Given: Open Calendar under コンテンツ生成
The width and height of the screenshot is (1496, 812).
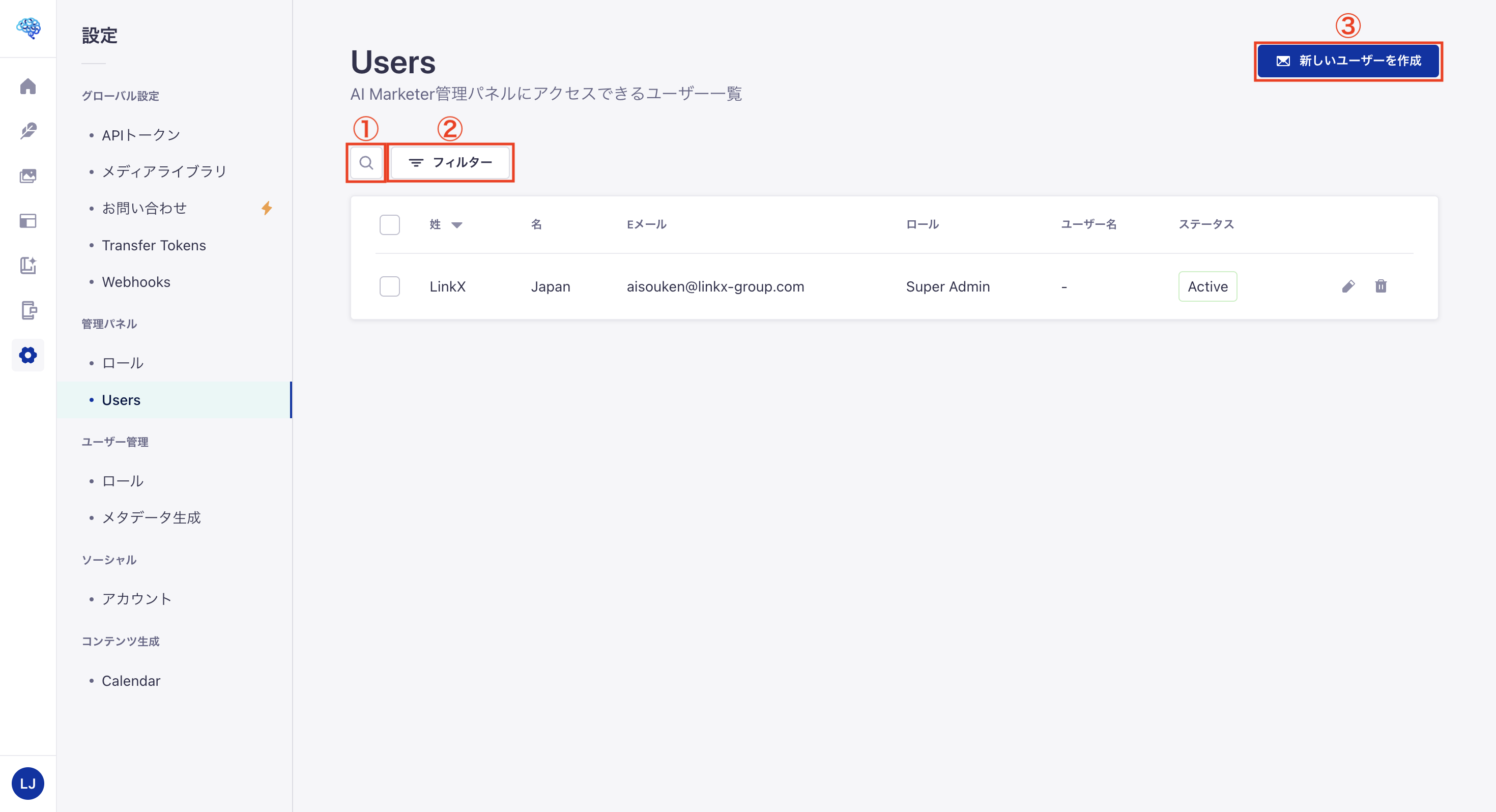Looking at the screenshot, I should 131,681.
